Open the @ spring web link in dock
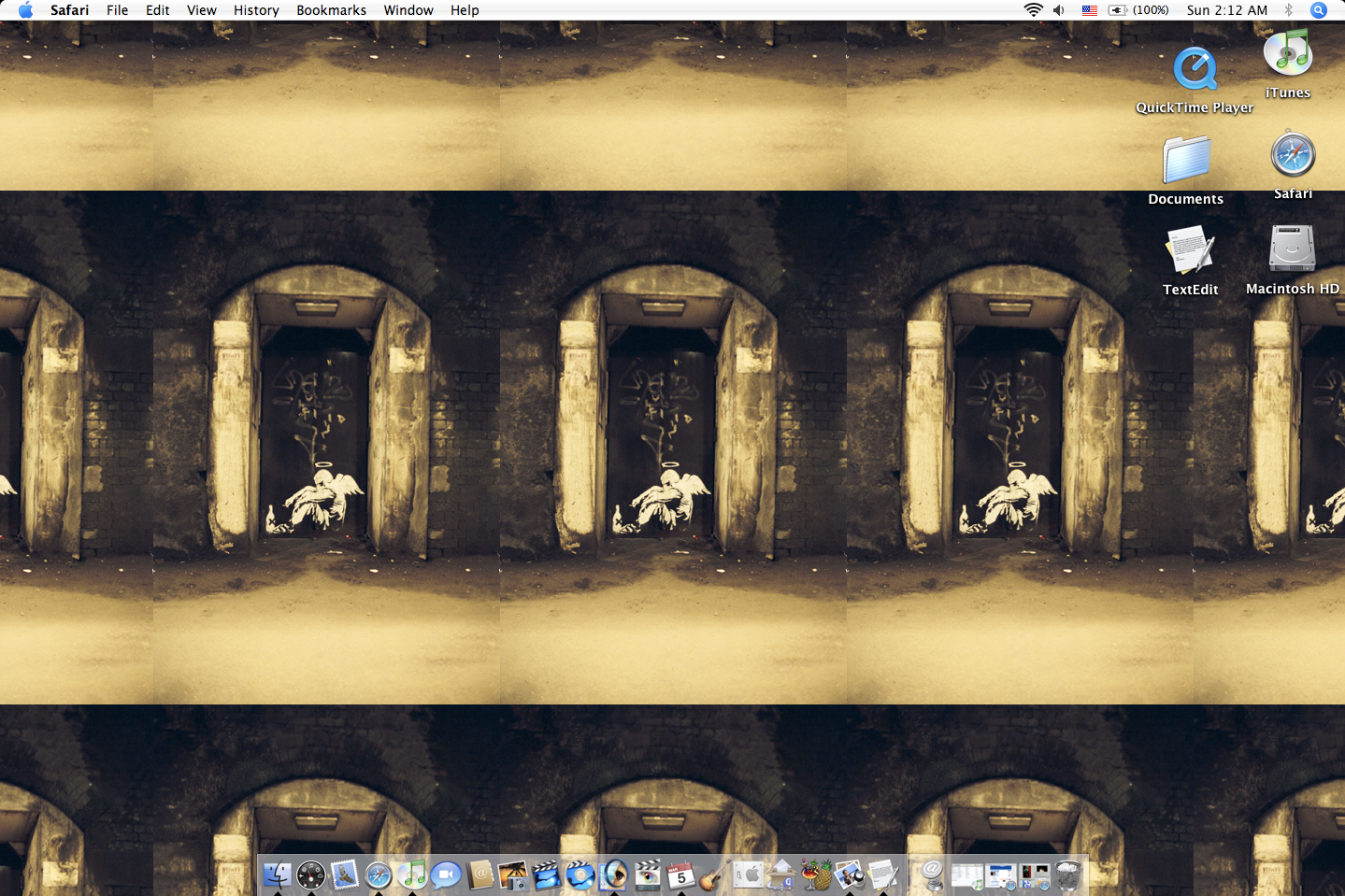Viewport: 1345px width, 896px height. coord(932,875)
